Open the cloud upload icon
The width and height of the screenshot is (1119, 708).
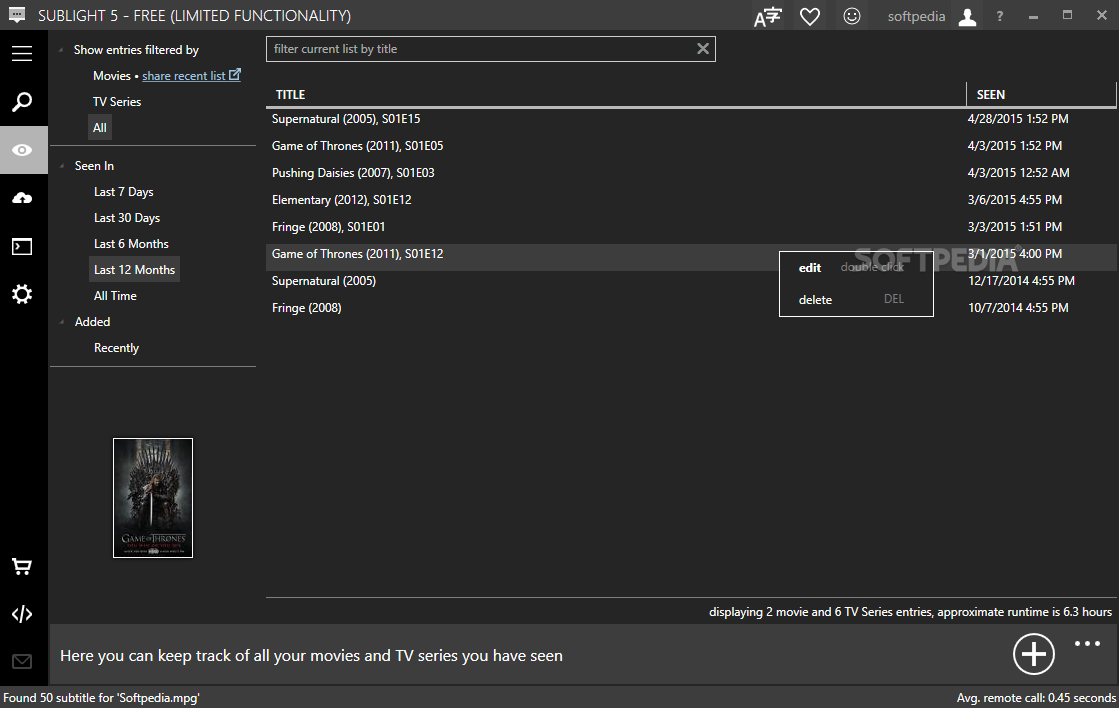click(22, 198)
